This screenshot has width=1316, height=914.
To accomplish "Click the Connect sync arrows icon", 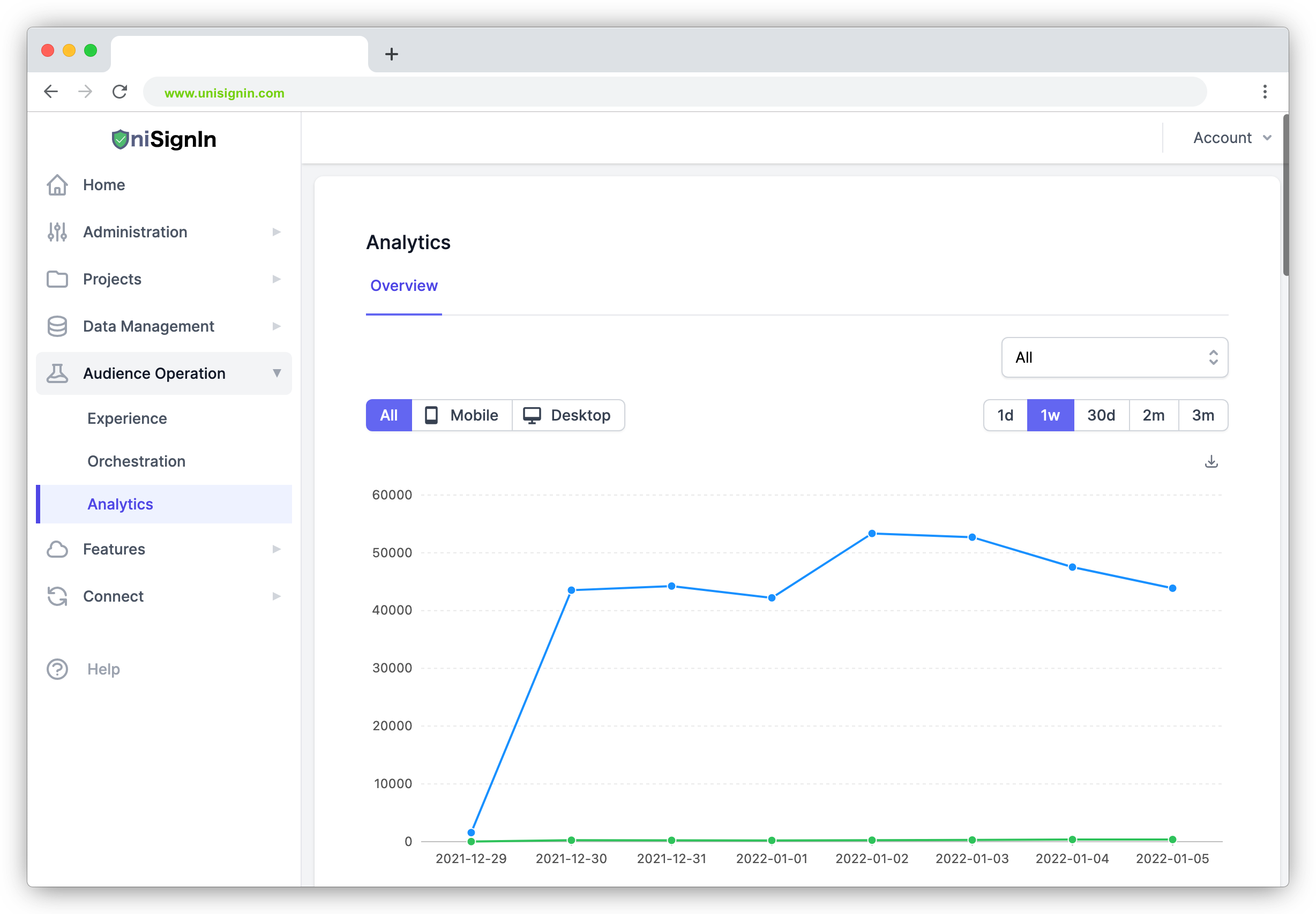I will click(57, 596).
